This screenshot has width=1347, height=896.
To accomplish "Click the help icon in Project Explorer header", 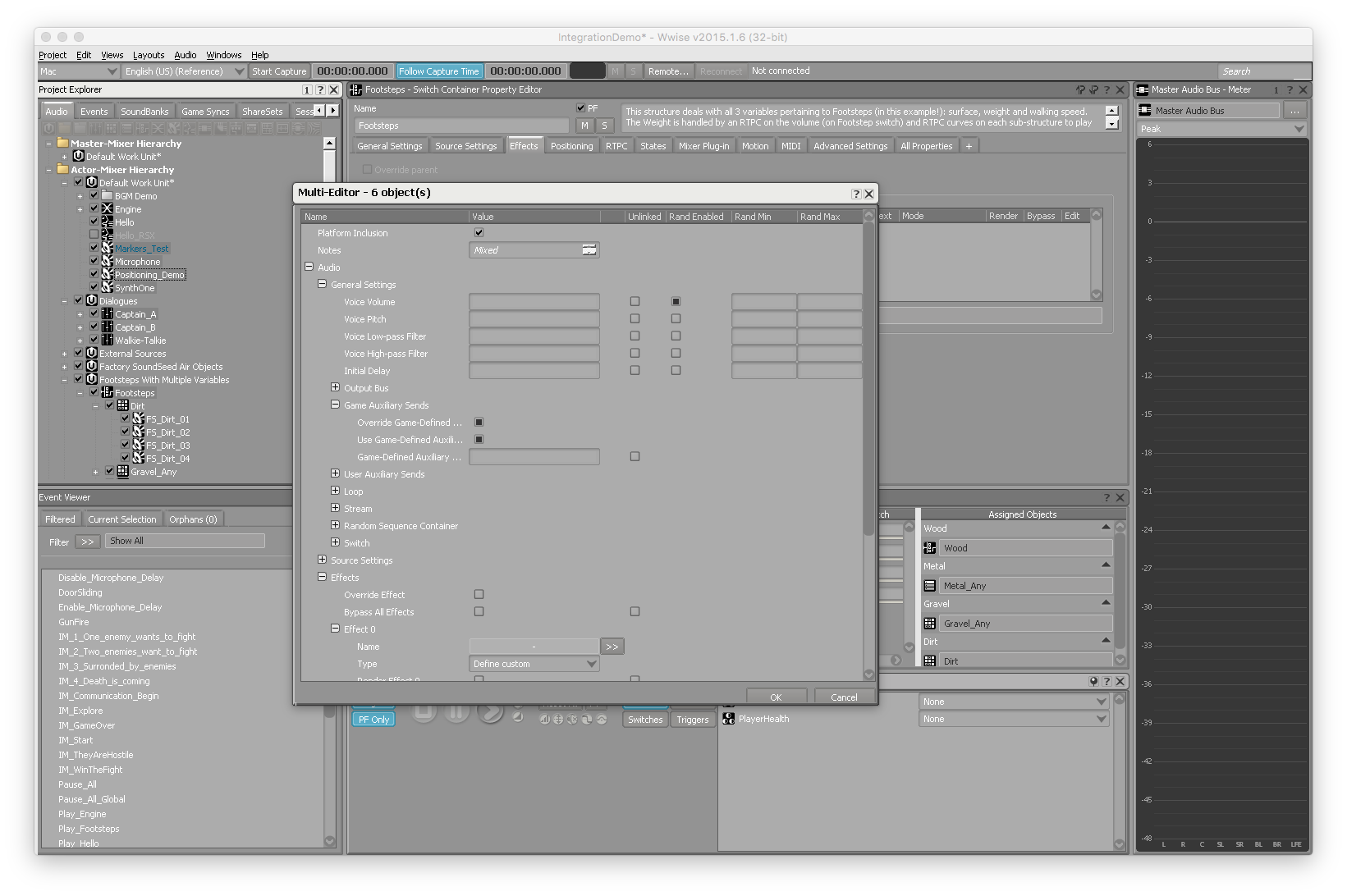I will [x=320, y=90].
